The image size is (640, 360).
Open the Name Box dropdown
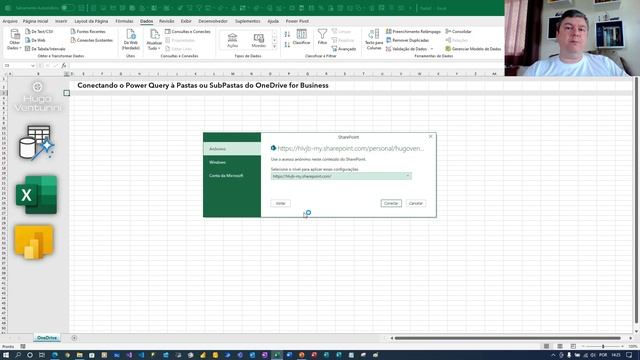coord(33,66)
